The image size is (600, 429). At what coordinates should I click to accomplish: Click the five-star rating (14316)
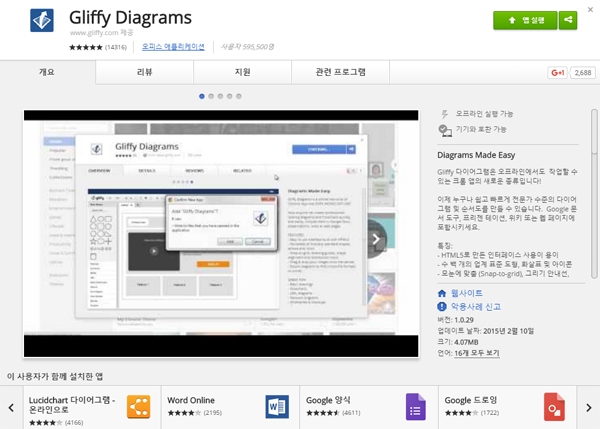98,47
